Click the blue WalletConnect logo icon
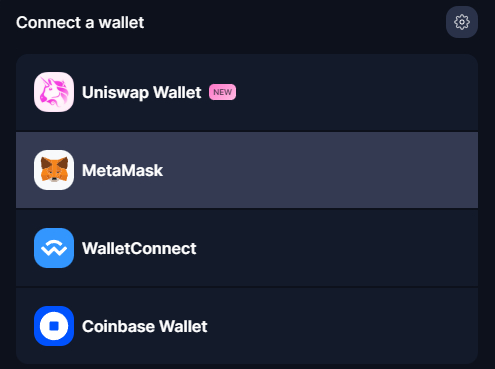 [x=54, y=248]
